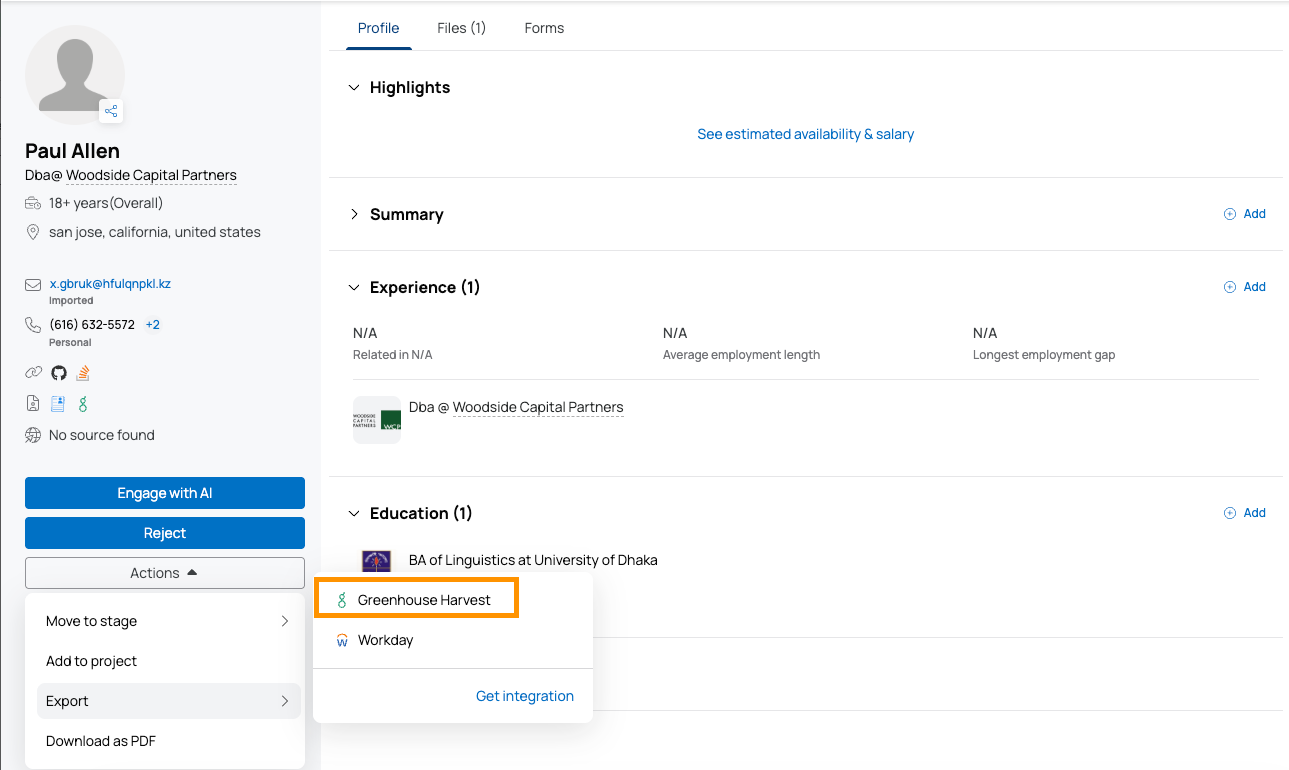Click the candidate name Paul Allen
The height and width of the screenshot is (770, 1289).
72,151
